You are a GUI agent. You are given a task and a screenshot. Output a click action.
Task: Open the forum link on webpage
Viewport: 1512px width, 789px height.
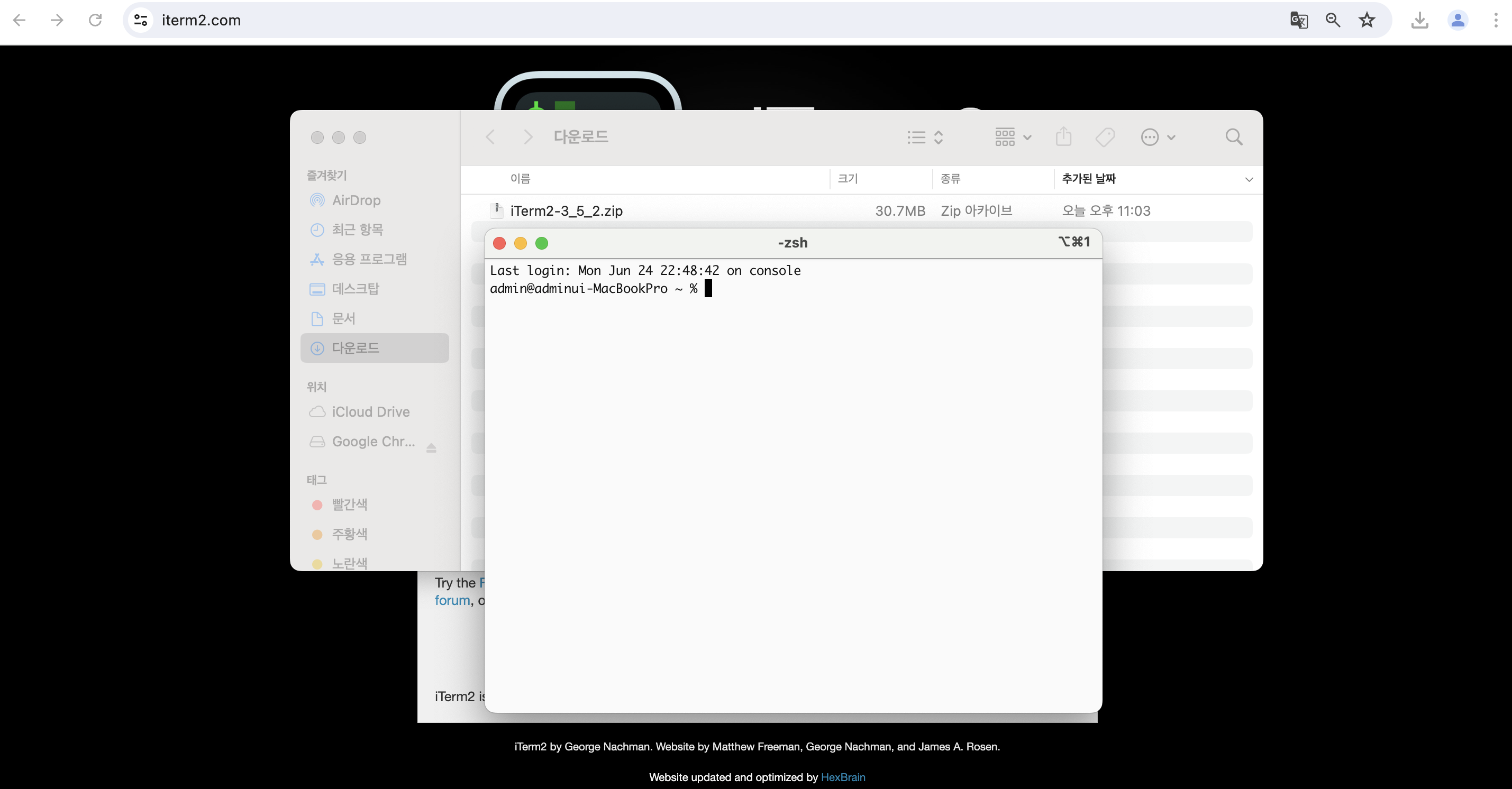pos(452,601)
